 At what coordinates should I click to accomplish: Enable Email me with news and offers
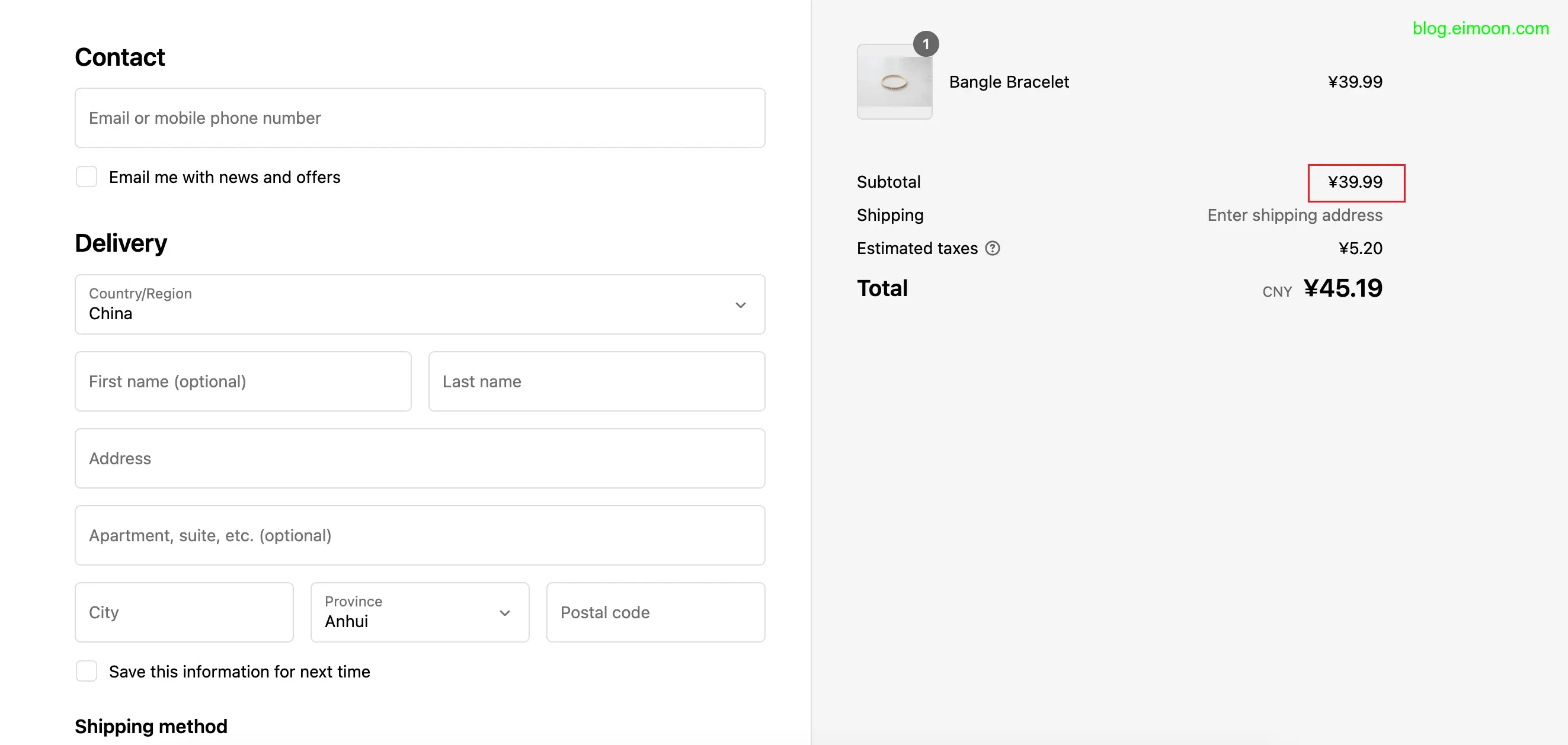[x=87, y=177]
